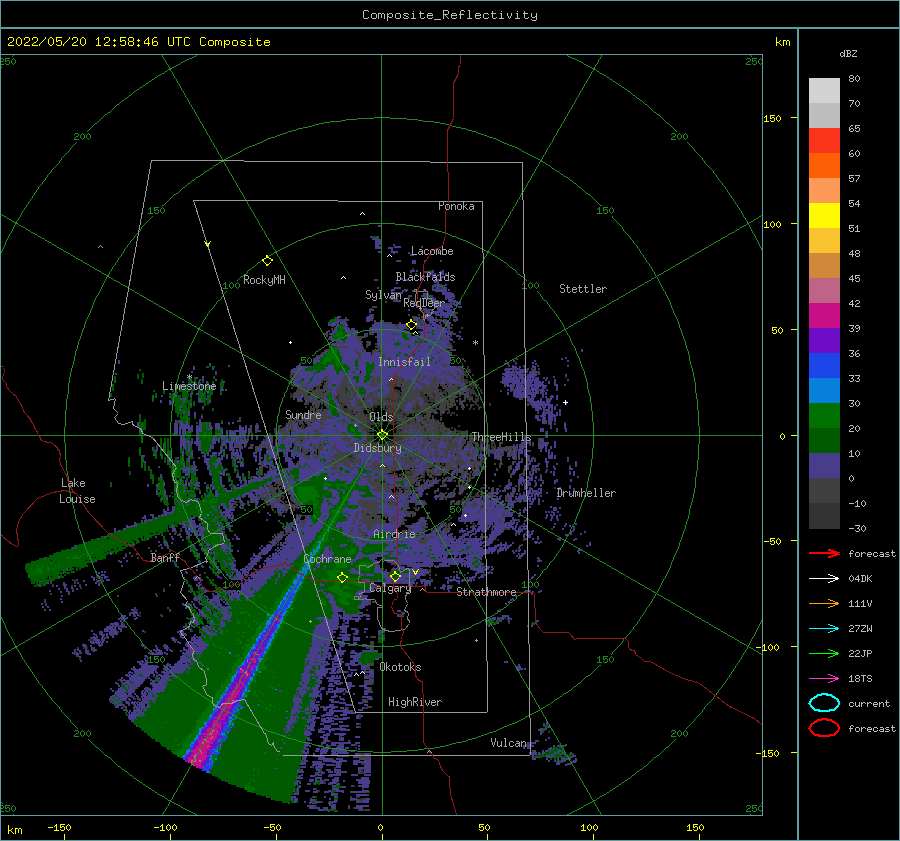Screen dimensions: 900x841
Task: Click the 18TS legend text
Action: [860, 679]
